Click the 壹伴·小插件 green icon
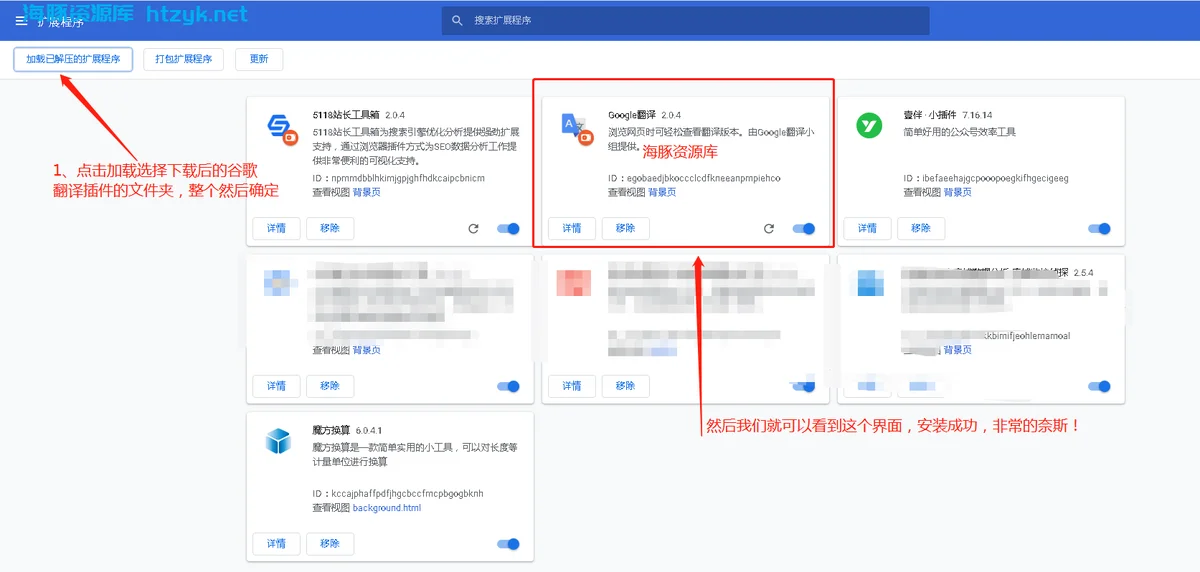The image size is (1200, 572). (x=868, y=126)
